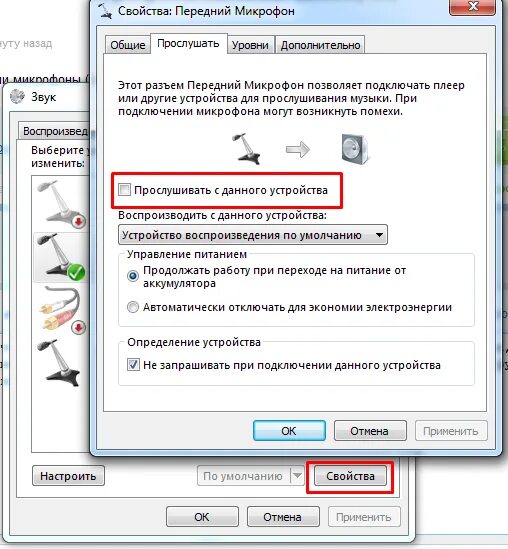This screenshot has width=508, height=549.
Task: Click 'Настроить' button
Action: 68,476
